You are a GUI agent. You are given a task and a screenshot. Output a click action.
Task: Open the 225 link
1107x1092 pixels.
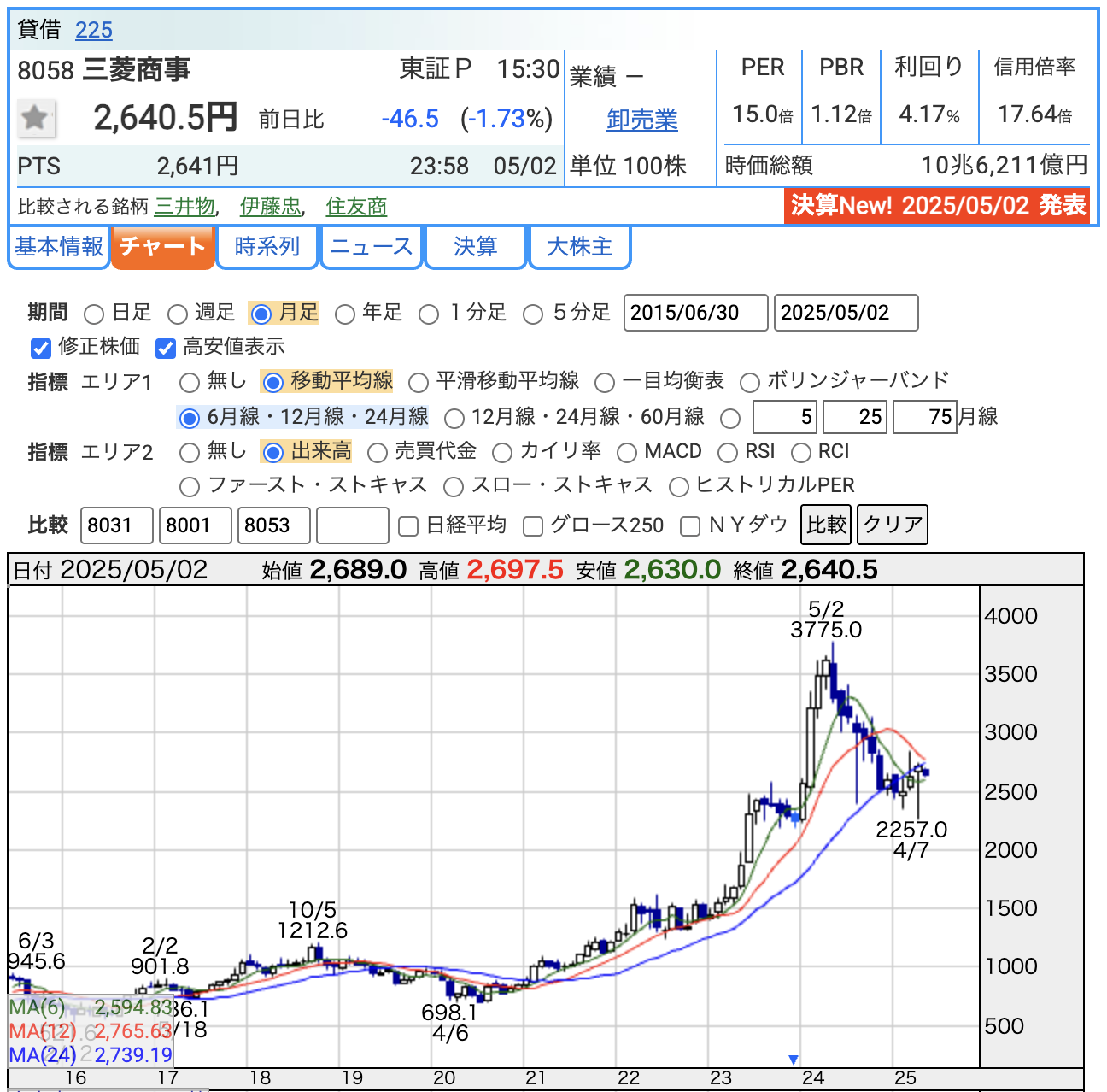(94, 31)
